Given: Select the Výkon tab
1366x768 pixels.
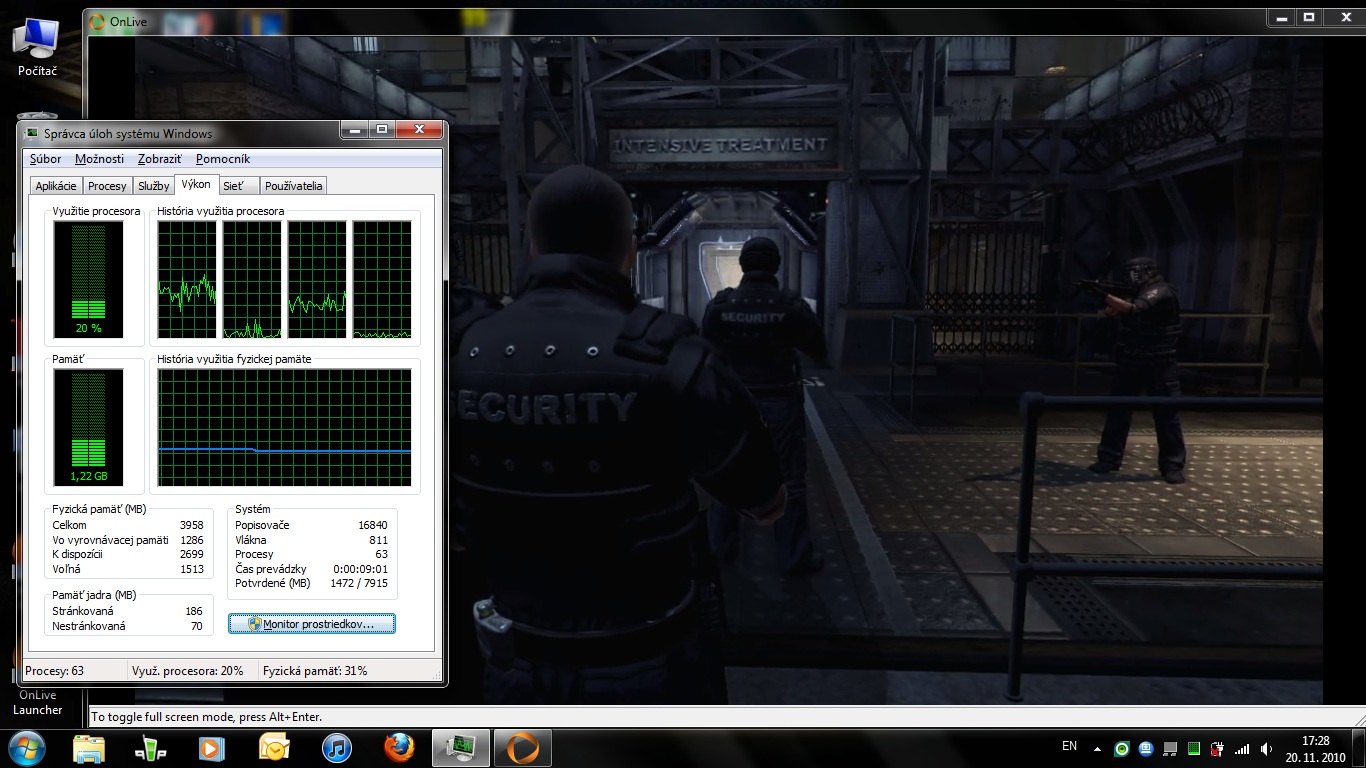Looking at the screenshot, I should (196, 184).
